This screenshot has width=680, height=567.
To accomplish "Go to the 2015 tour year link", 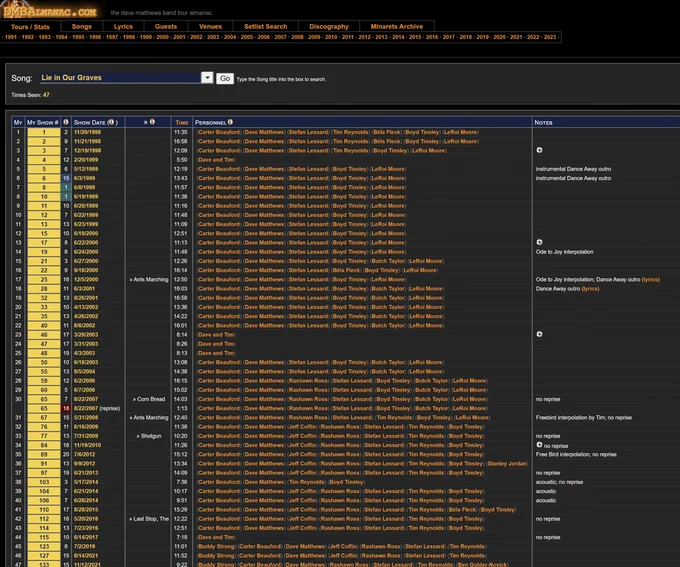I will tap(415, 37).
